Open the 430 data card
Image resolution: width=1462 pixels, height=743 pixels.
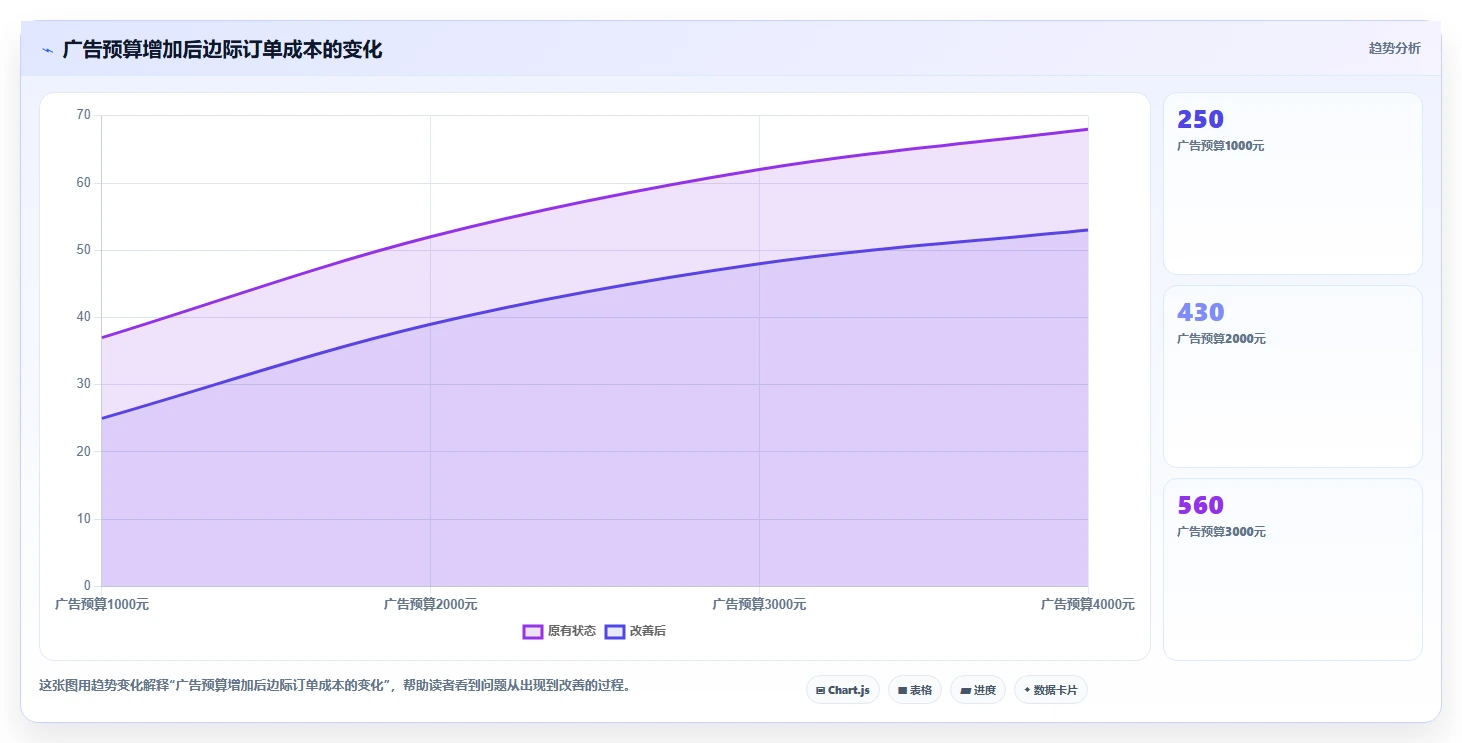coord(1293,376)
